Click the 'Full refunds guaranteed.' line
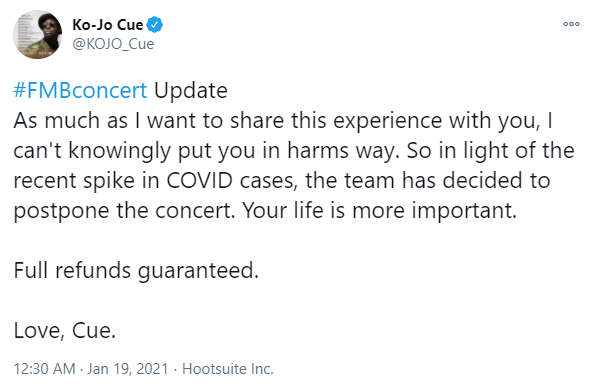The image size is (591, 388). 136,271
